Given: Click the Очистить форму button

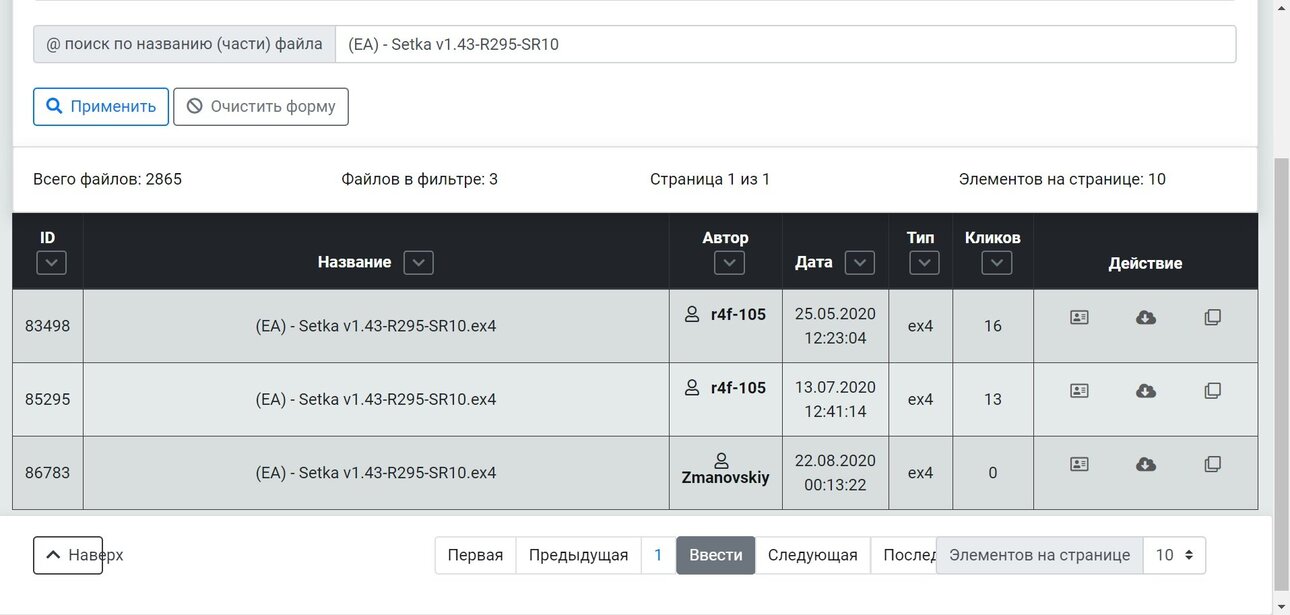Looking at the screenshot, I should (x=261, y=106).
